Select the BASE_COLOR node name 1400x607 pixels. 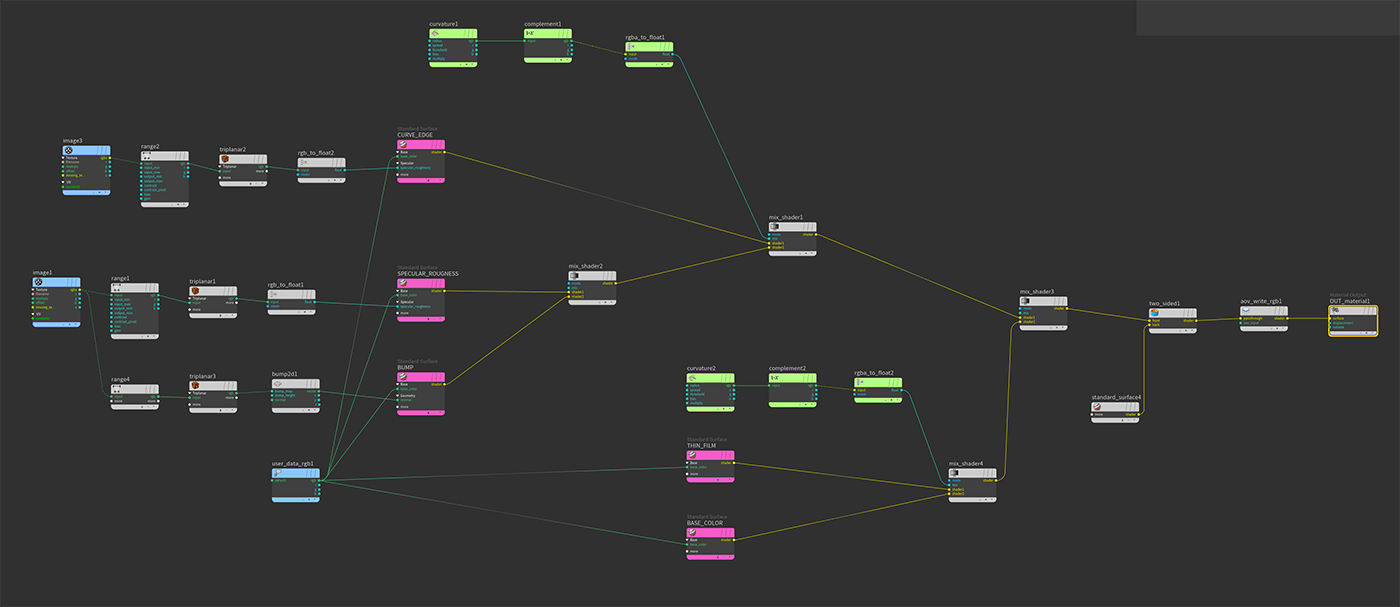704,522
